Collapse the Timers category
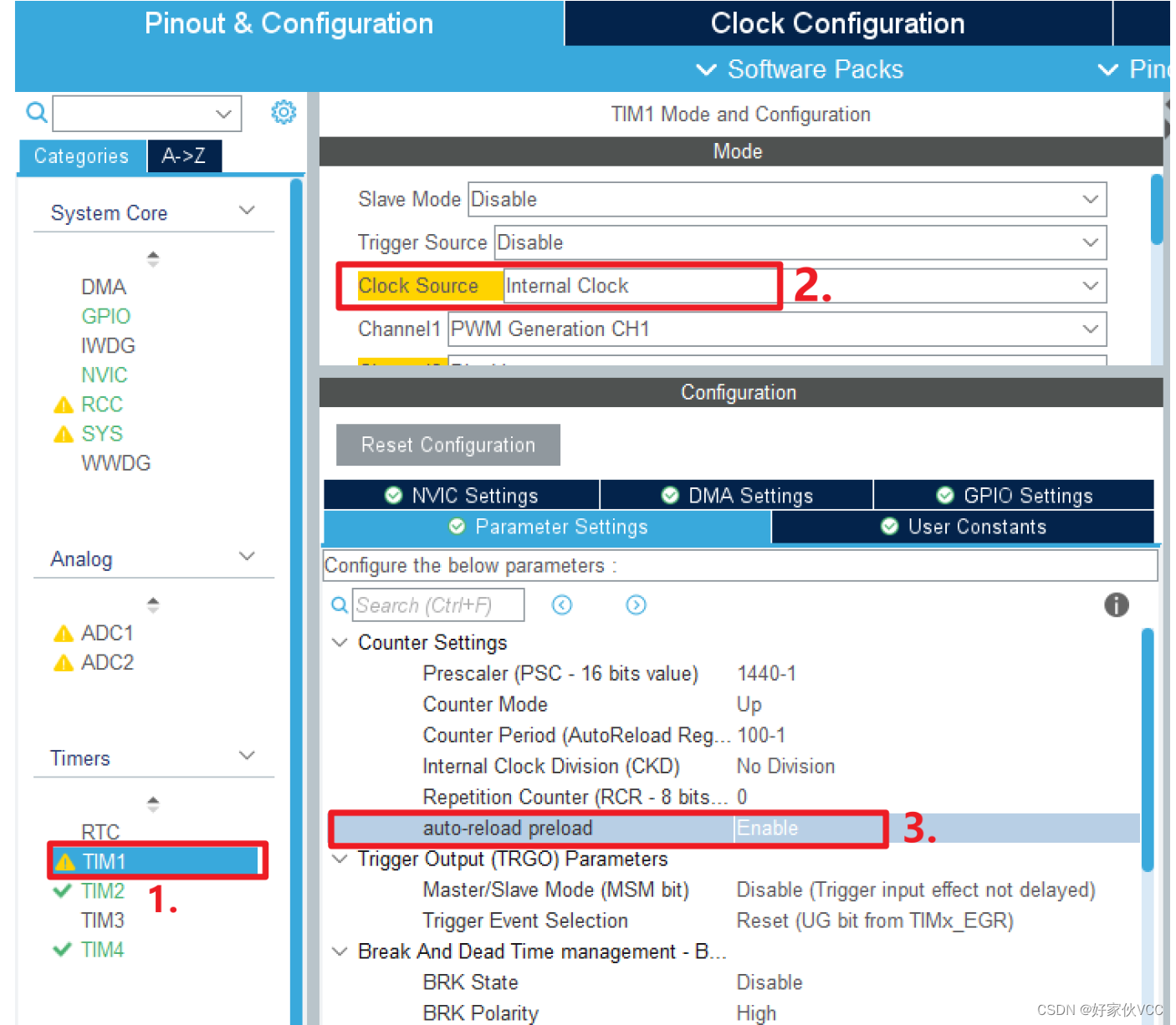Screen dimensions: 1176x1025 click(x=247, y=756)
